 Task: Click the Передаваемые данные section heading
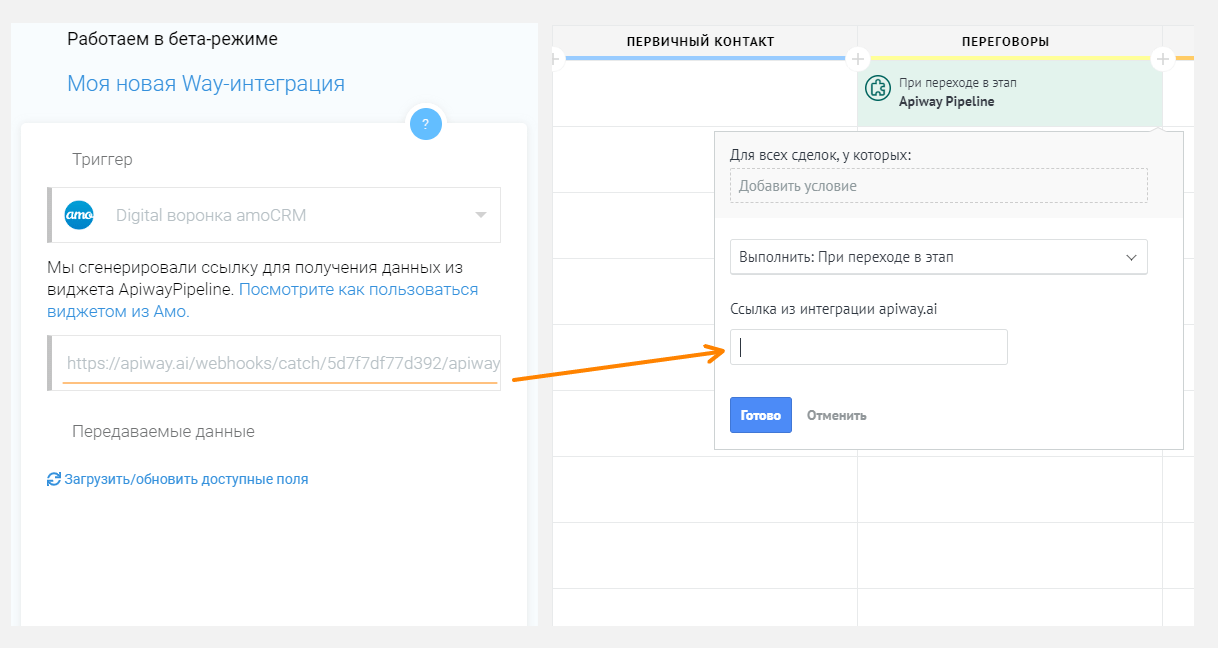[x=163, y=431]
